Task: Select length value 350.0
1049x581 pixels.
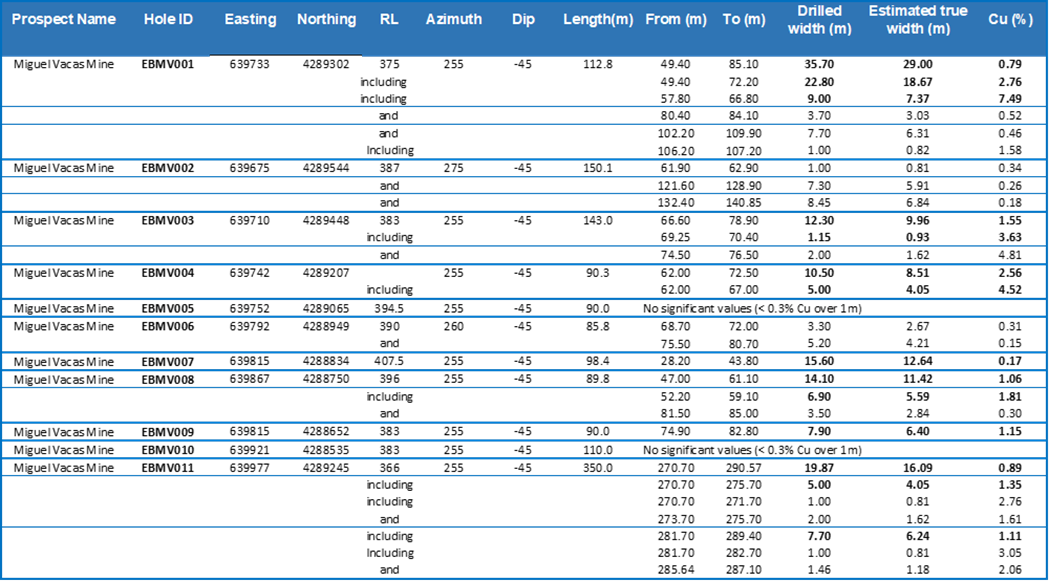Action: (x=598, y=467)
